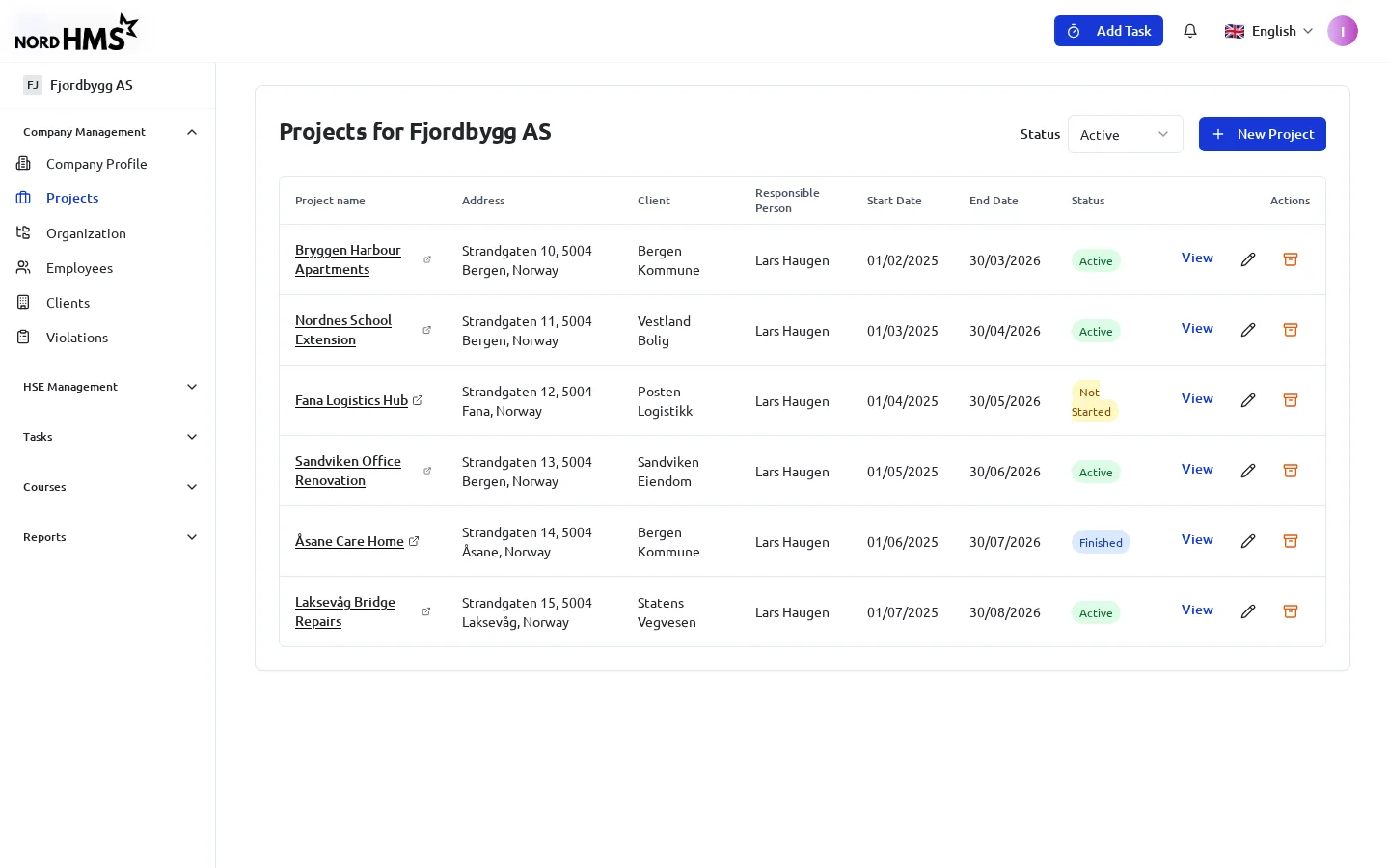1389x868 pixels.
Task: Click the Not Started status badge
Action: (x=1094, y=401)
